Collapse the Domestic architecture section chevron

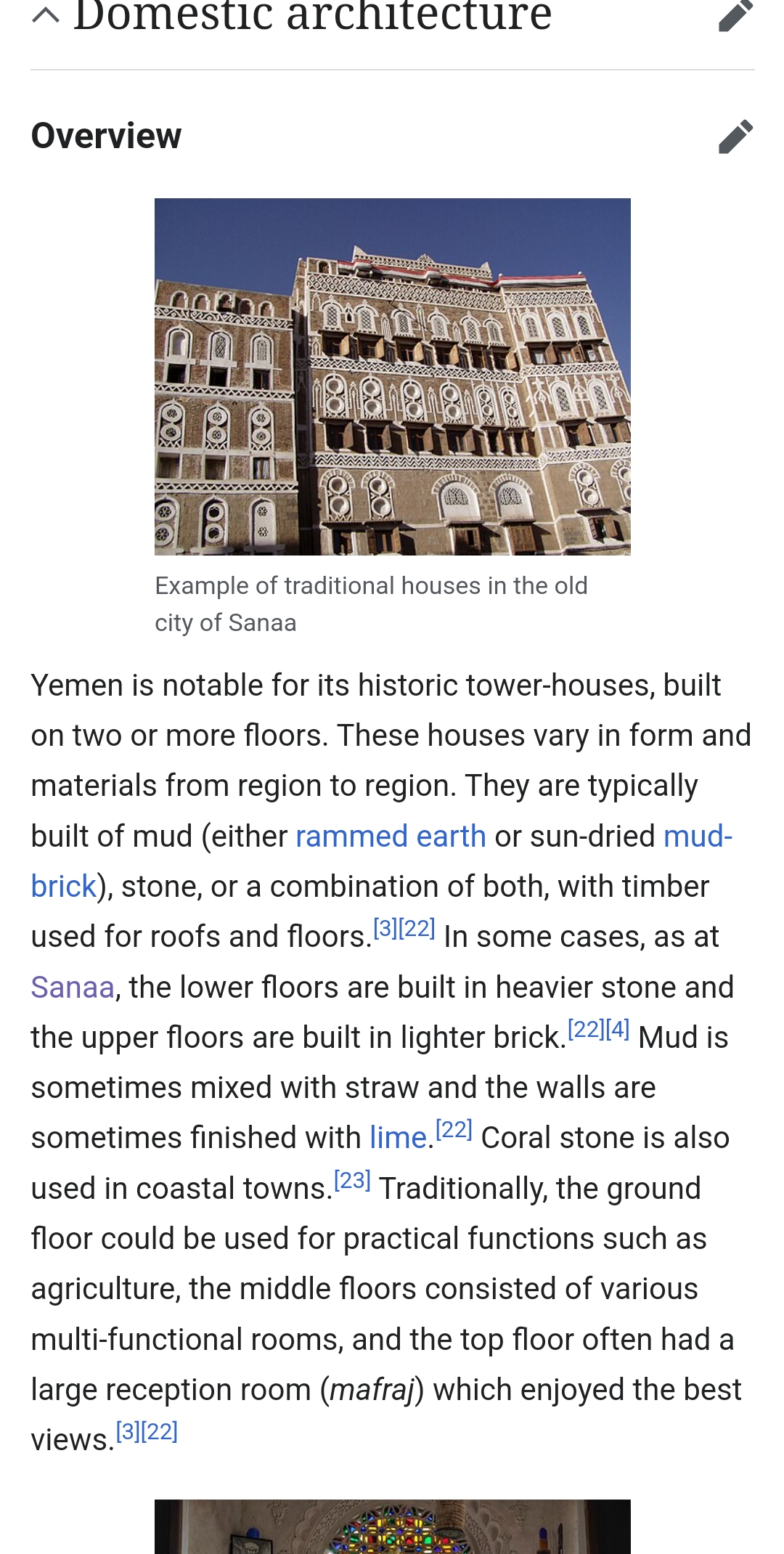click(46, 15)
